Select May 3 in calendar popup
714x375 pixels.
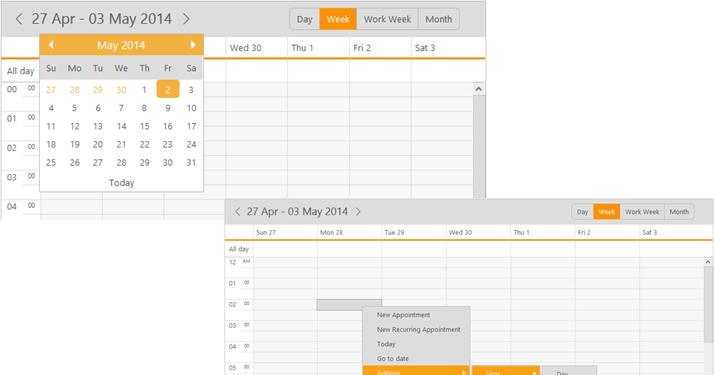[x=191, y=90]
